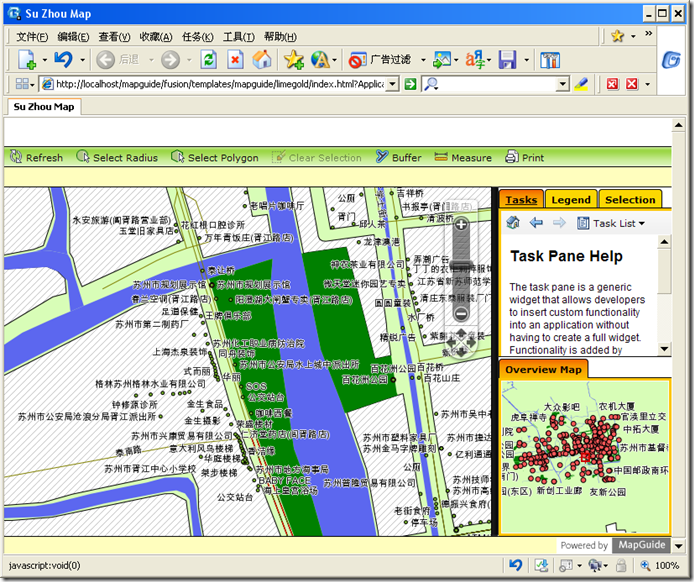This screenshot has width=694, height=582.
Task: Click the Clear Selection tool
Action: 316,157
